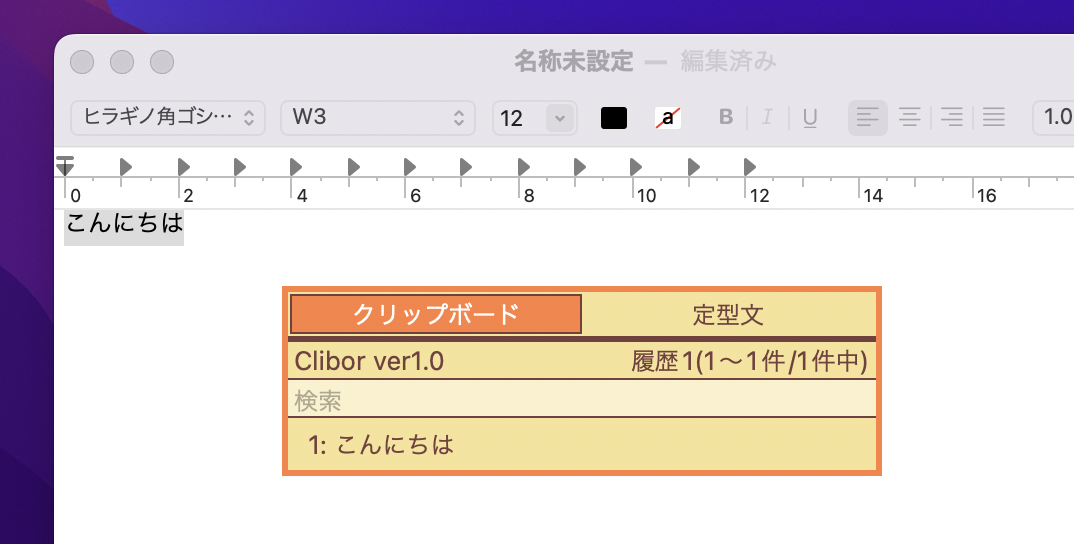Click the font size field showing 12

(x=519, y=118)
